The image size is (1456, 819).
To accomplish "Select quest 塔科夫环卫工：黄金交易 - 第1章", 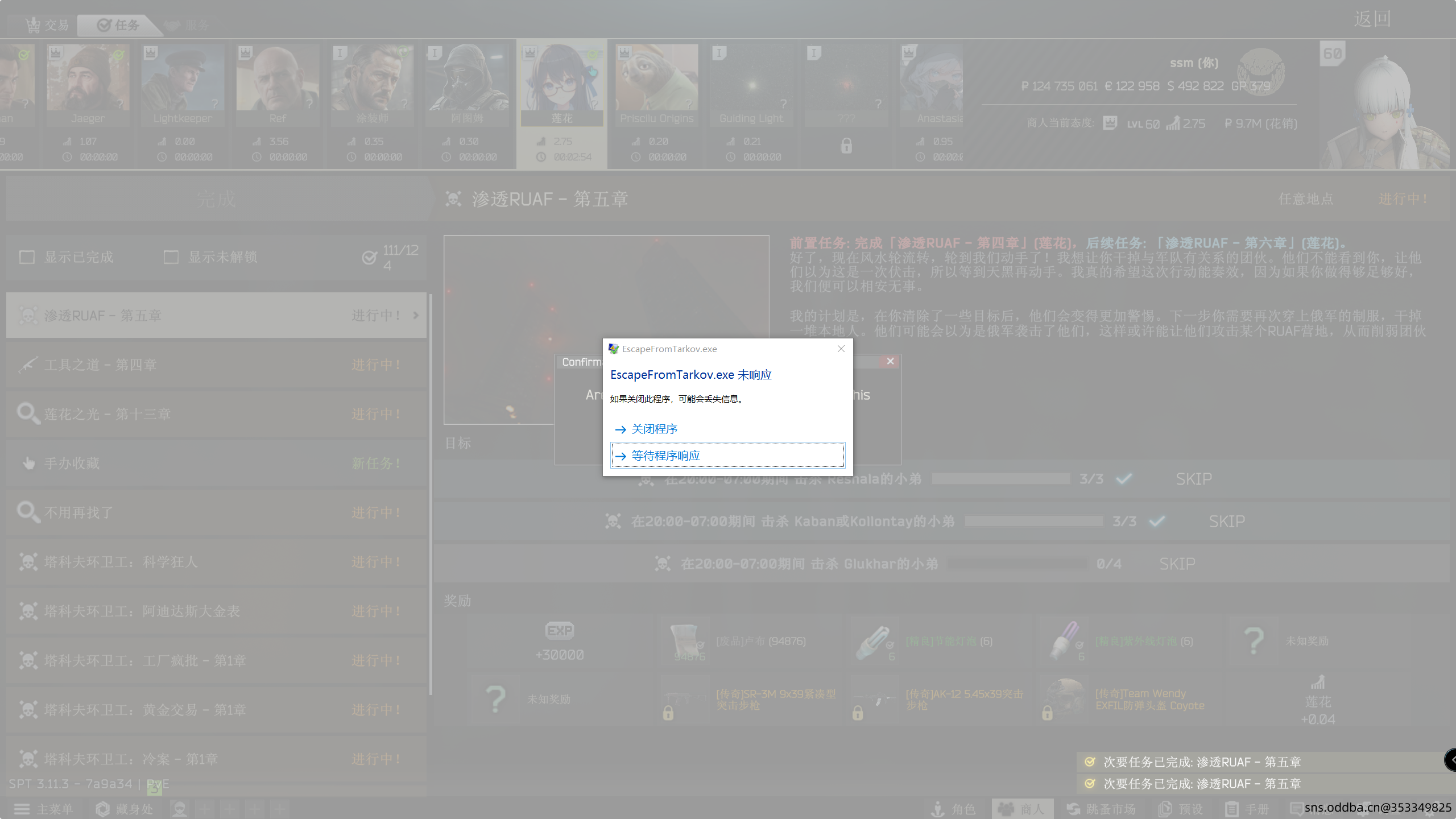I will [216, 710].
